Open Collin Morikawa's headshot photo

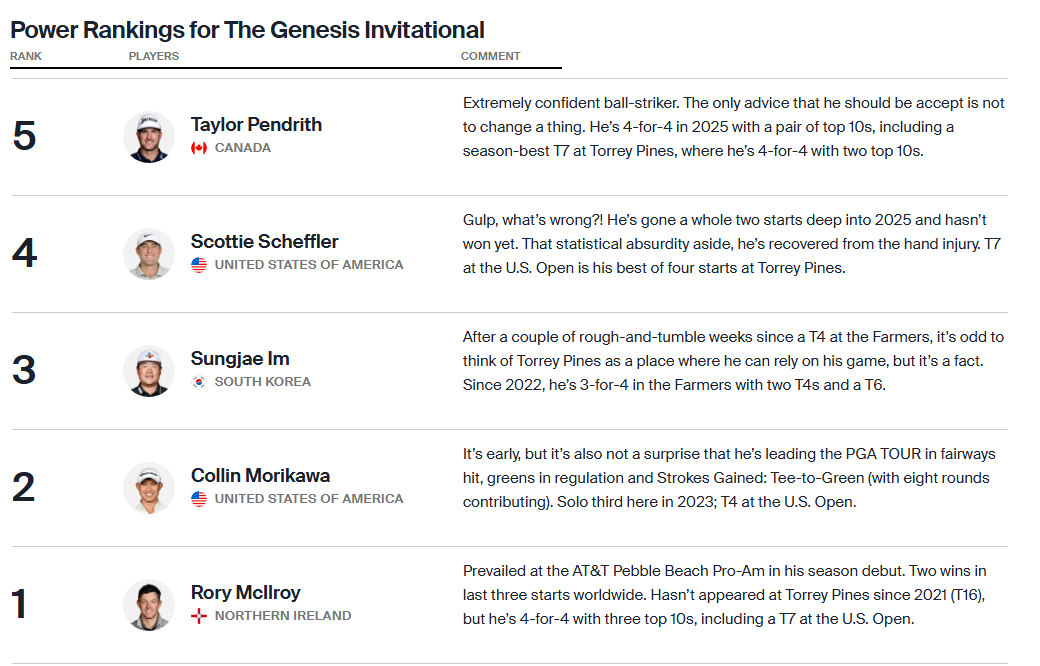(149, 488)
